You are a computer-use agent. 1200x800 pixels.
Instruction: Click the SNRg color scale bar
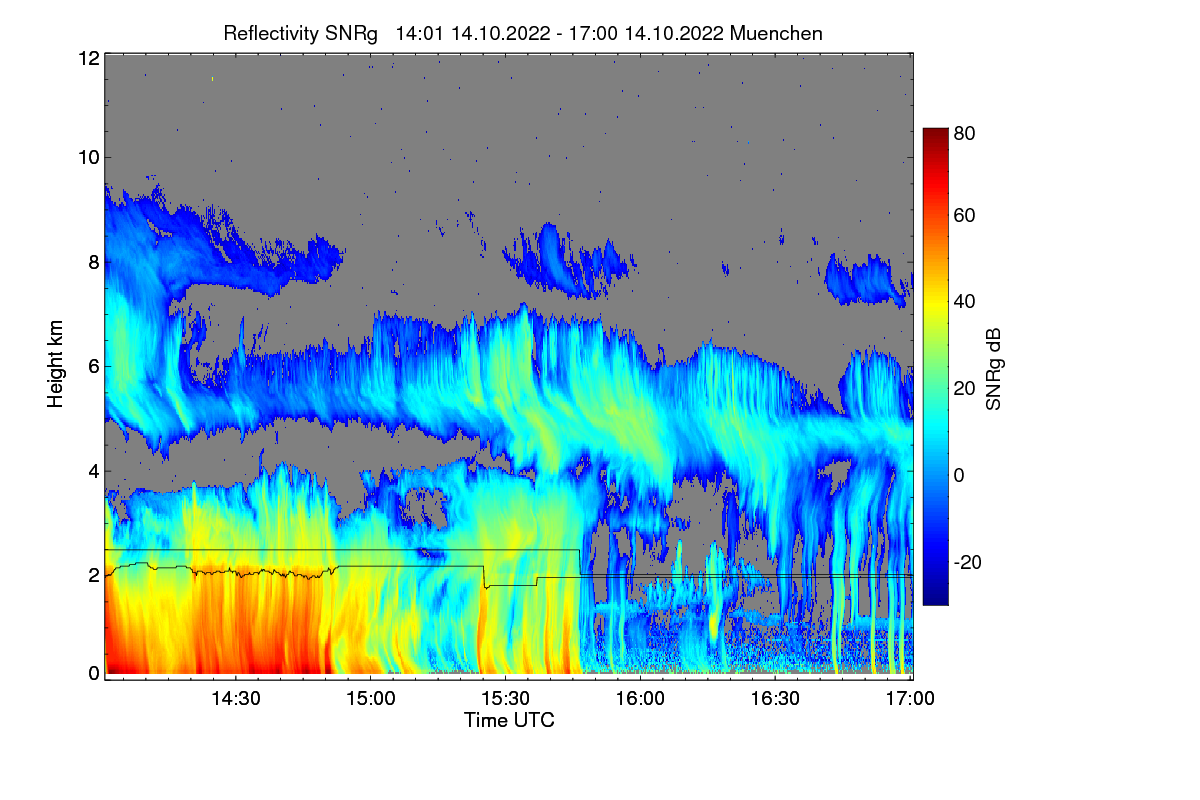click(934, 366)
